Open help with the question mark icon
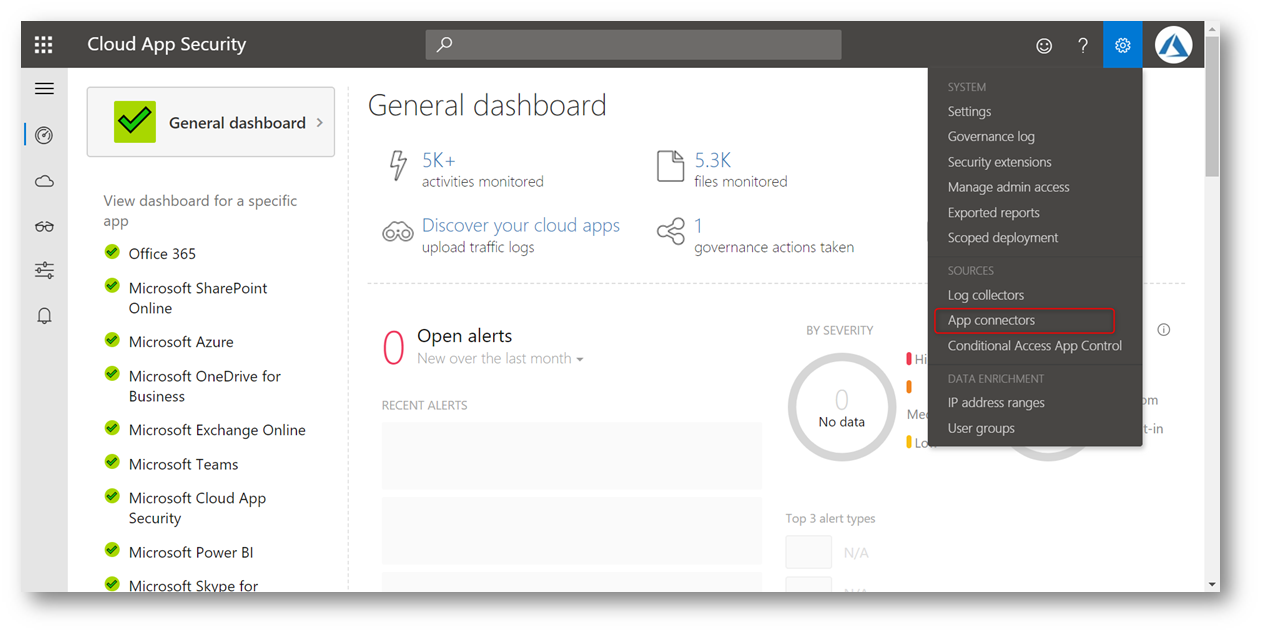This screenshot has height=634, width=1262. pos(1083,45)
